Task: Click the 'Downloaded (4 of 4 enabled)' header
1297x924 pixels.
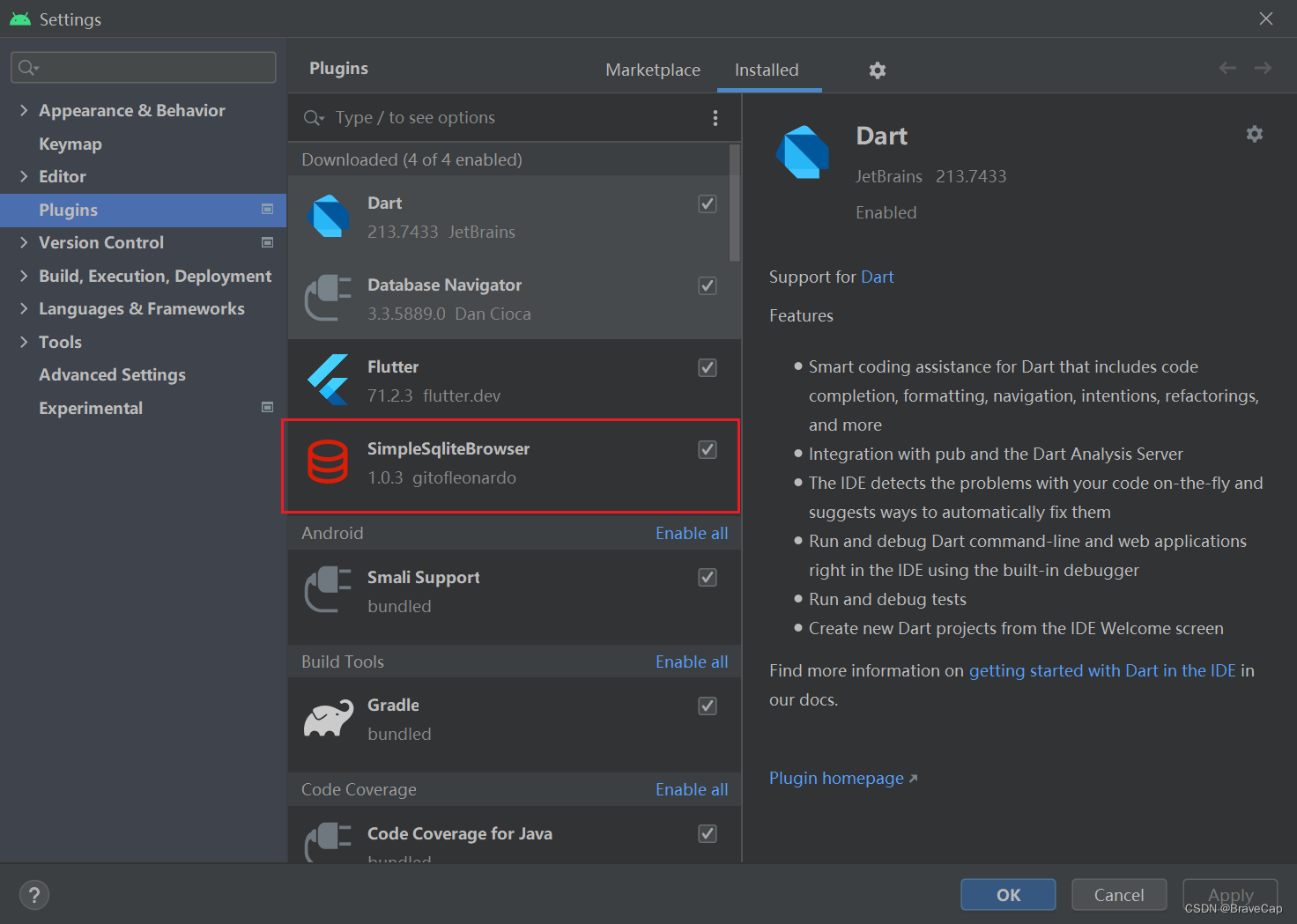Action: tap(411, 159)
